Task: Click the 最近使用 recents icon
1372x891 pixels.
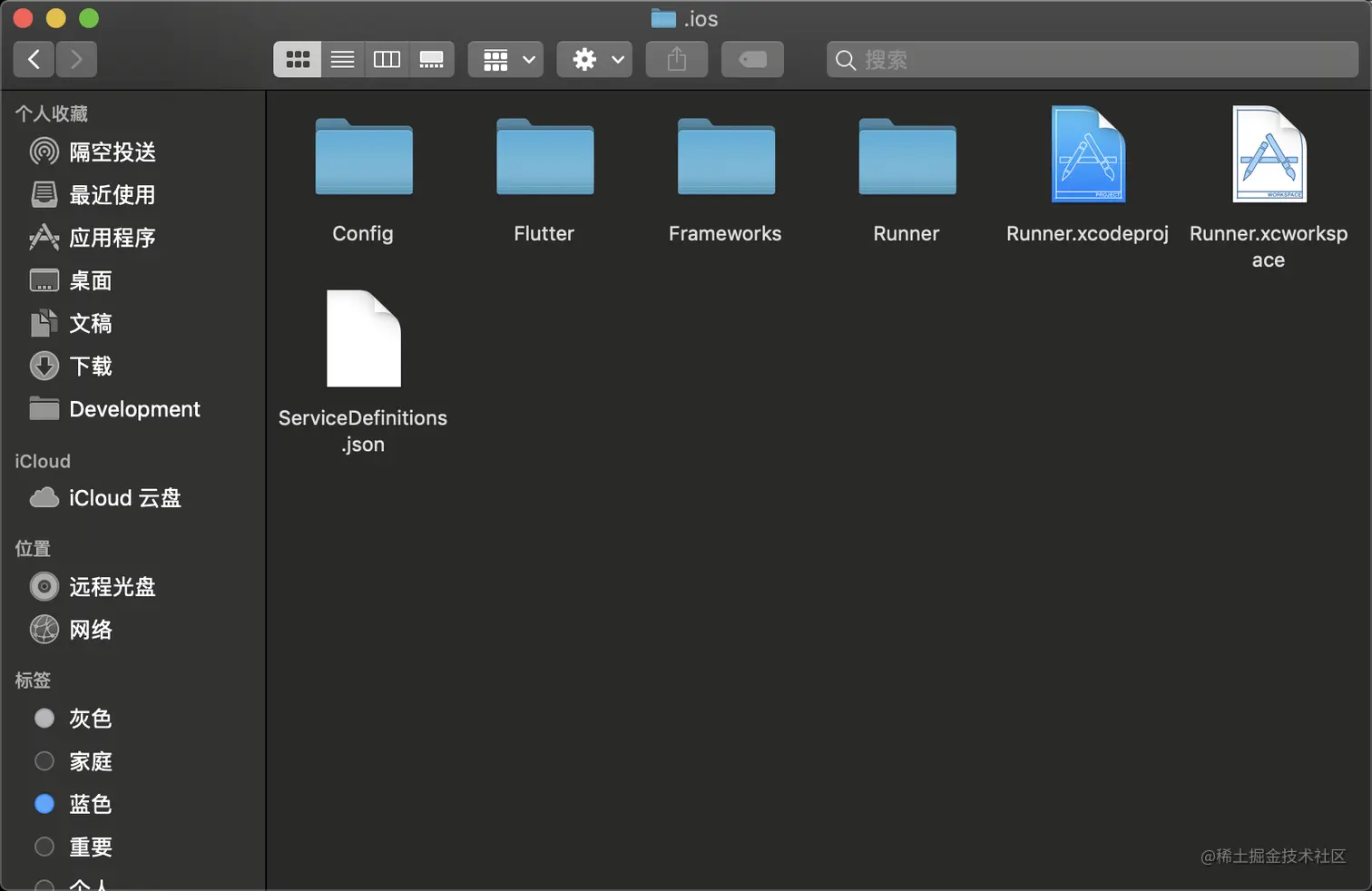Action: 44,194
